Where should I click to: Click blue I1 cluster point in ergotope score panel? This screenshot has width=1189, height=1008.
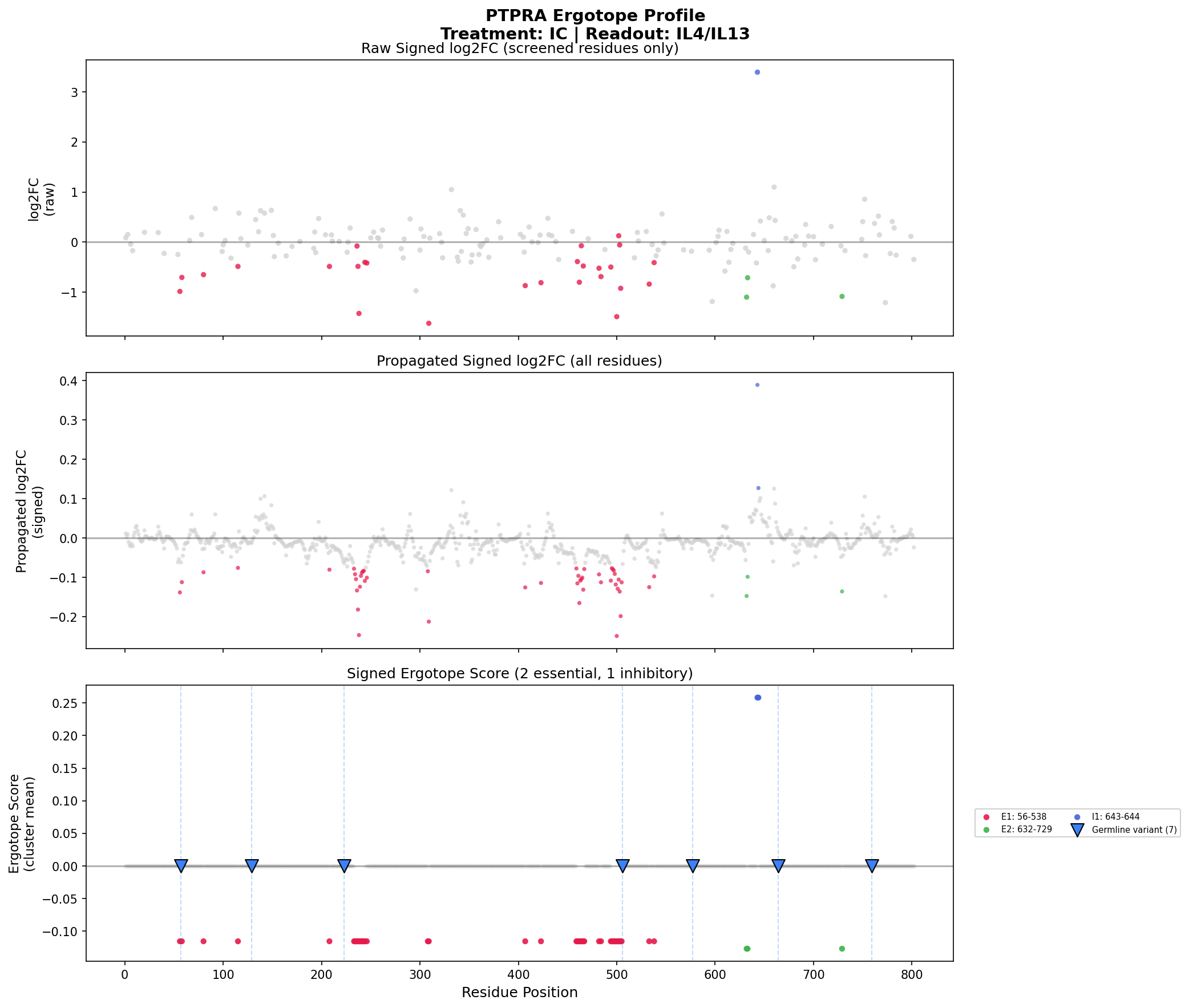pyautogui.click(x=758, y=698)
